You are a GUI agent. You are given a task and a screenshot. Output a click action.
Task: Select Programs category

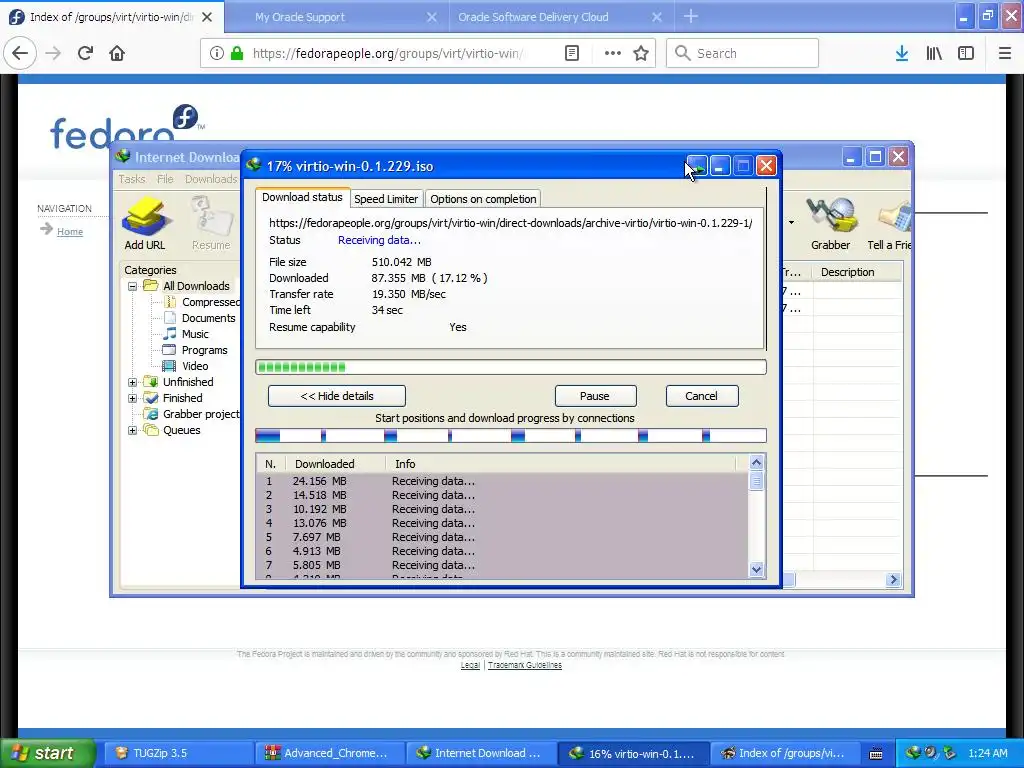coord(204,350)
